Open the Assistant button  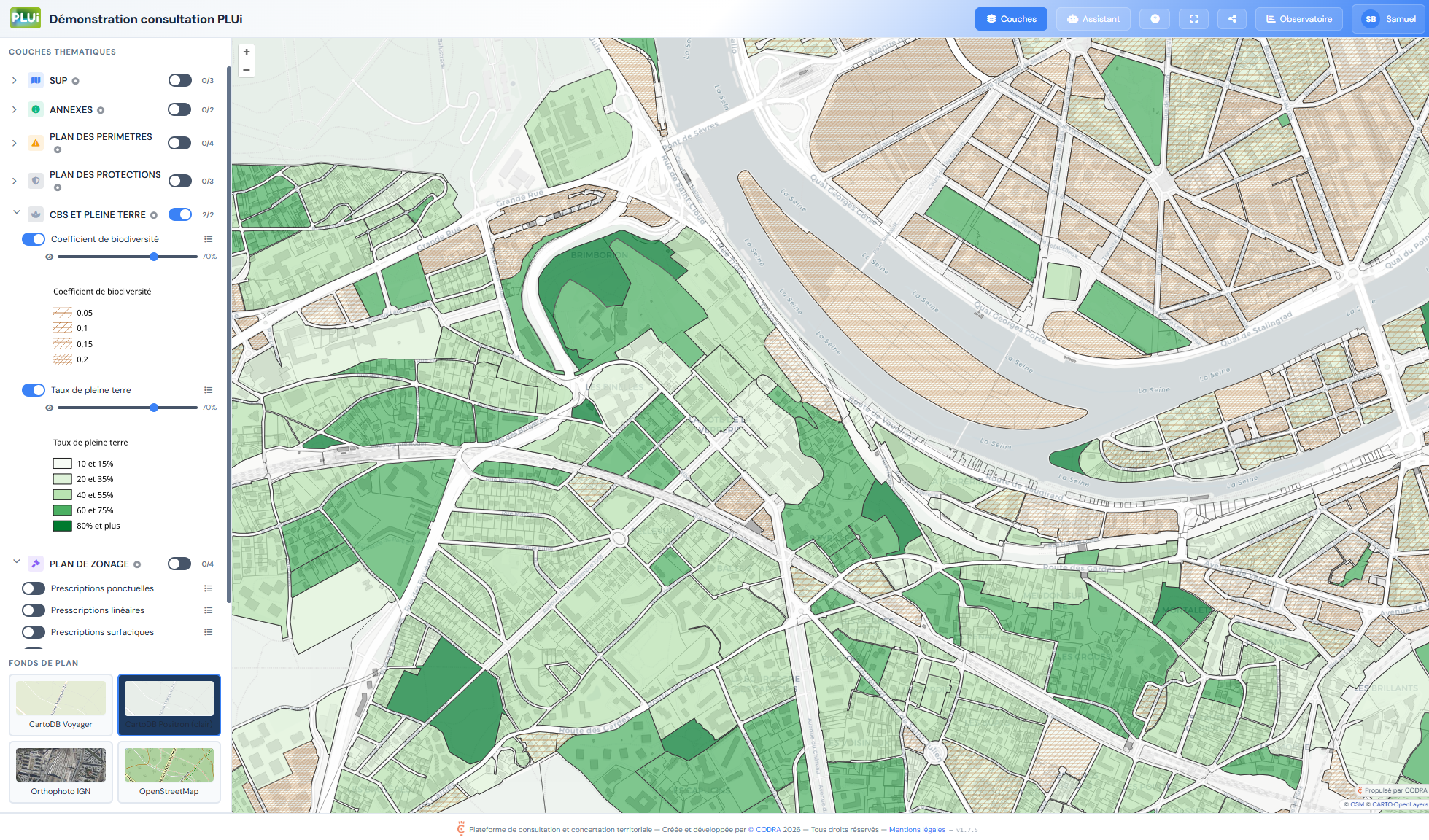pos(1093,19)
